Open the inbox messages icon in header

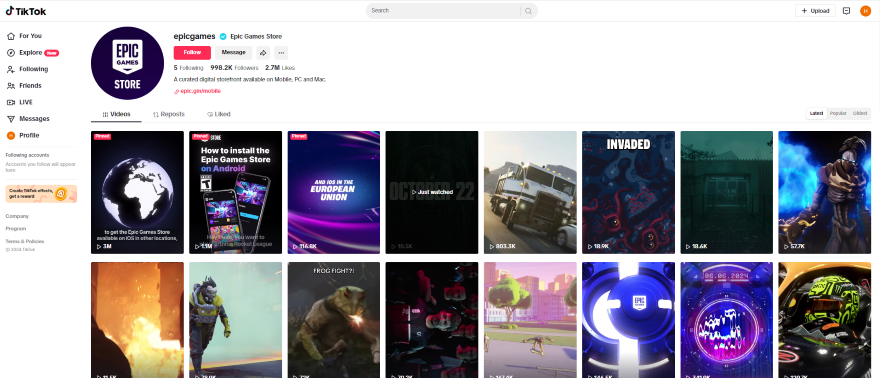click(846, 11)
